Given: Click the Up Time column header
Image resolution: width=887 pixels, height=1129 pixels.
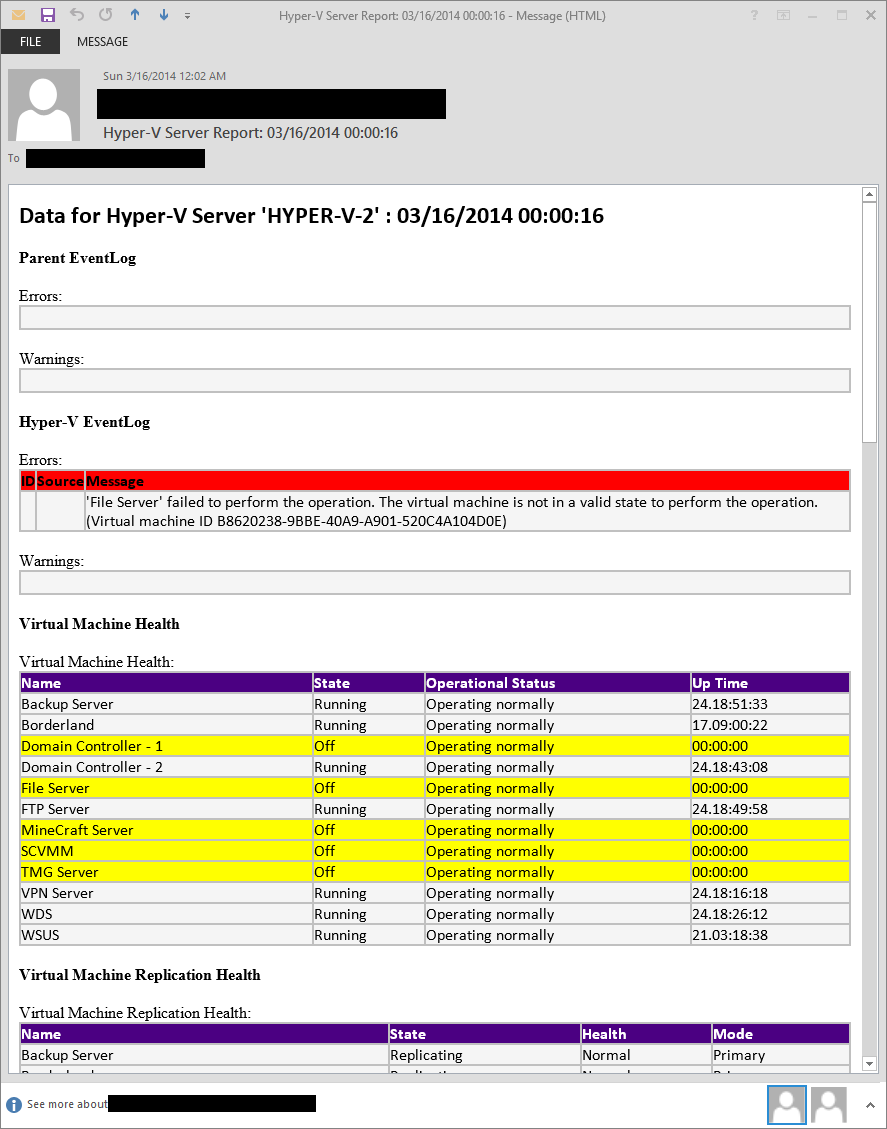Looking at the screenshot, I should pos(770,683).
